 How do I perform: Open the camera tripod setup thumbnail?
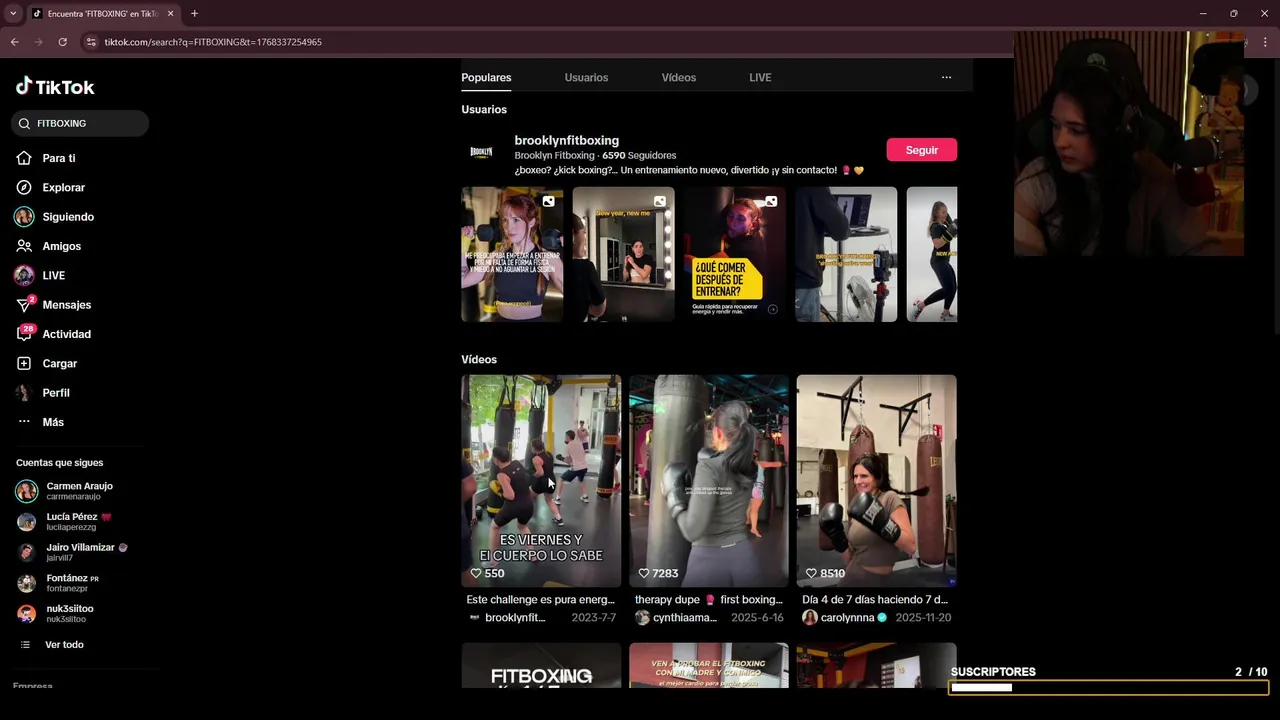[x=846, y=254]
